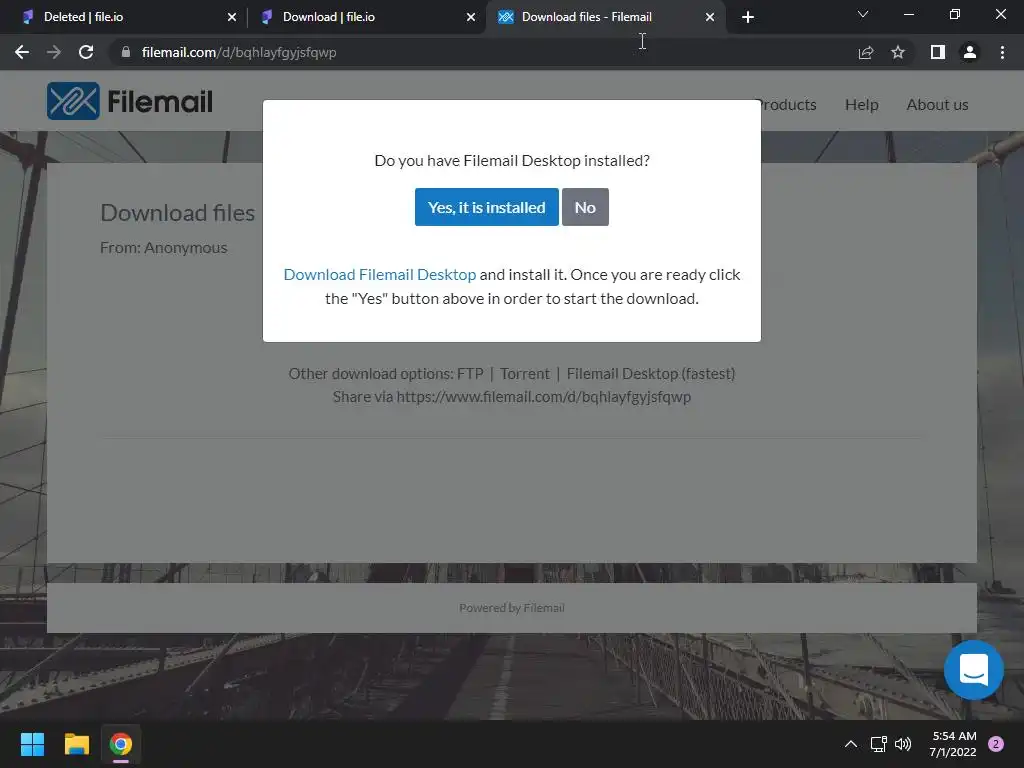
Task: Reload the current page
Action: (86, 52)
